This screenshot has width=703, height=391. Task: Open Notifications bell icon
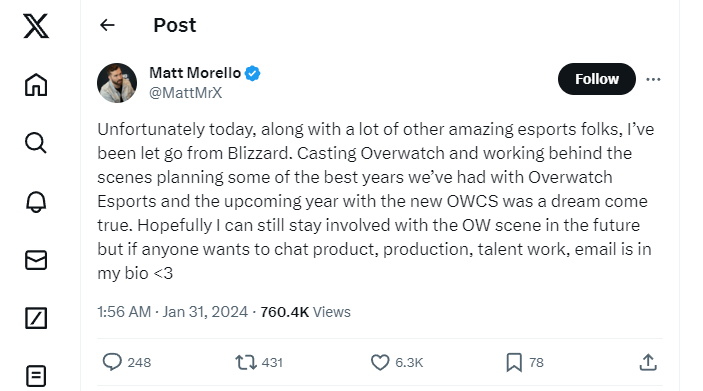coord(36,202)
